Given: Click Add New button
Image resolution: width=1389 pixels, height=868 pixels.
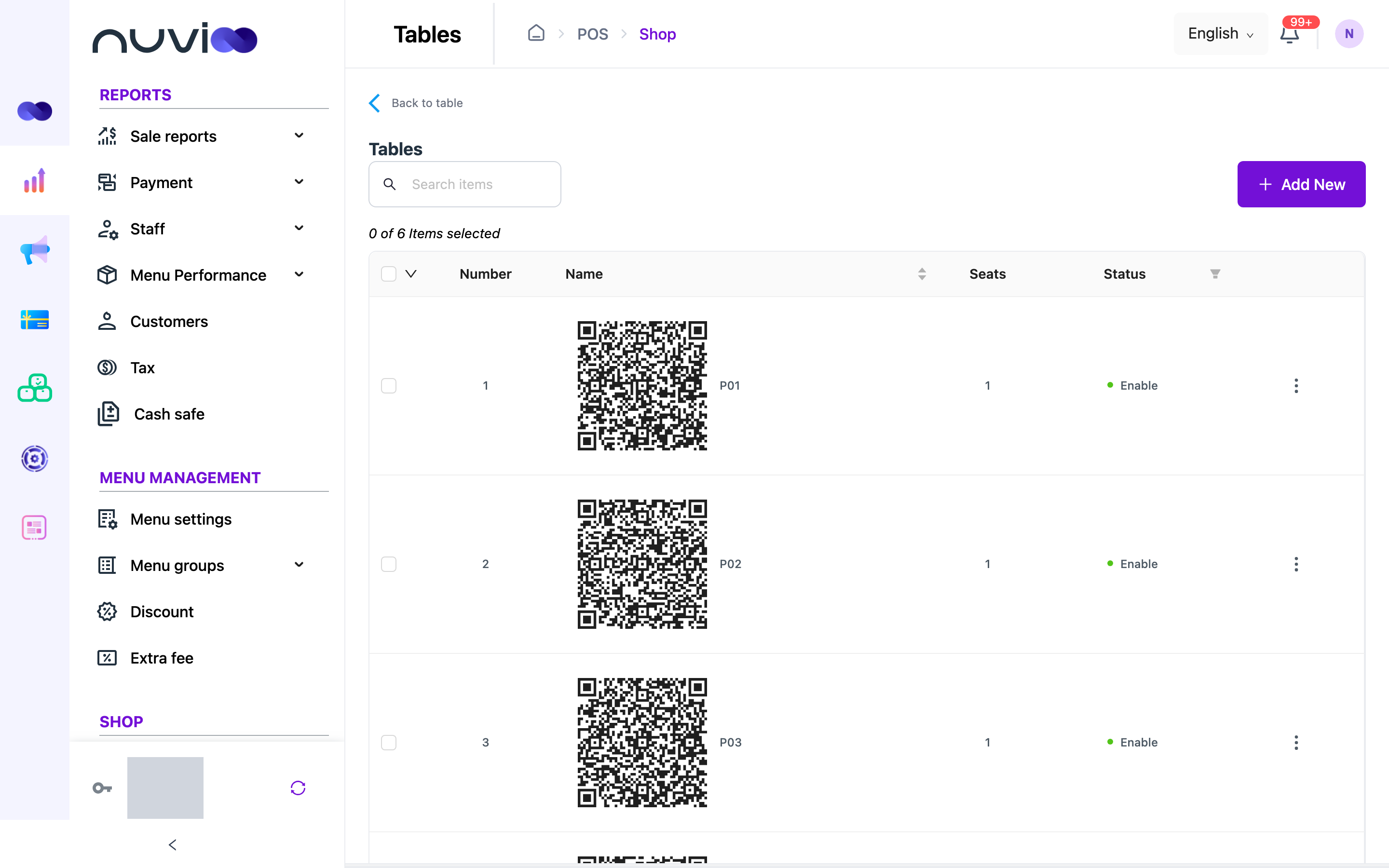Looking at the screenshot, I should [1301, 184].
